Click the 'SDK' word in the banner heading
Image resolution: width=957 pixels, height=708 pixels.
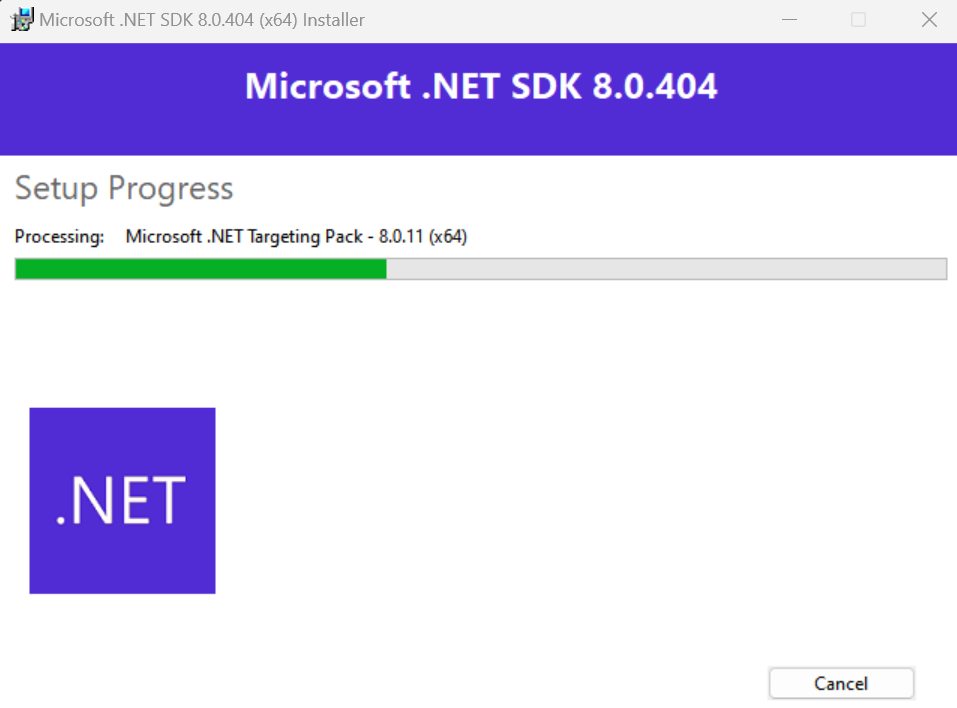tap(546, 86)
